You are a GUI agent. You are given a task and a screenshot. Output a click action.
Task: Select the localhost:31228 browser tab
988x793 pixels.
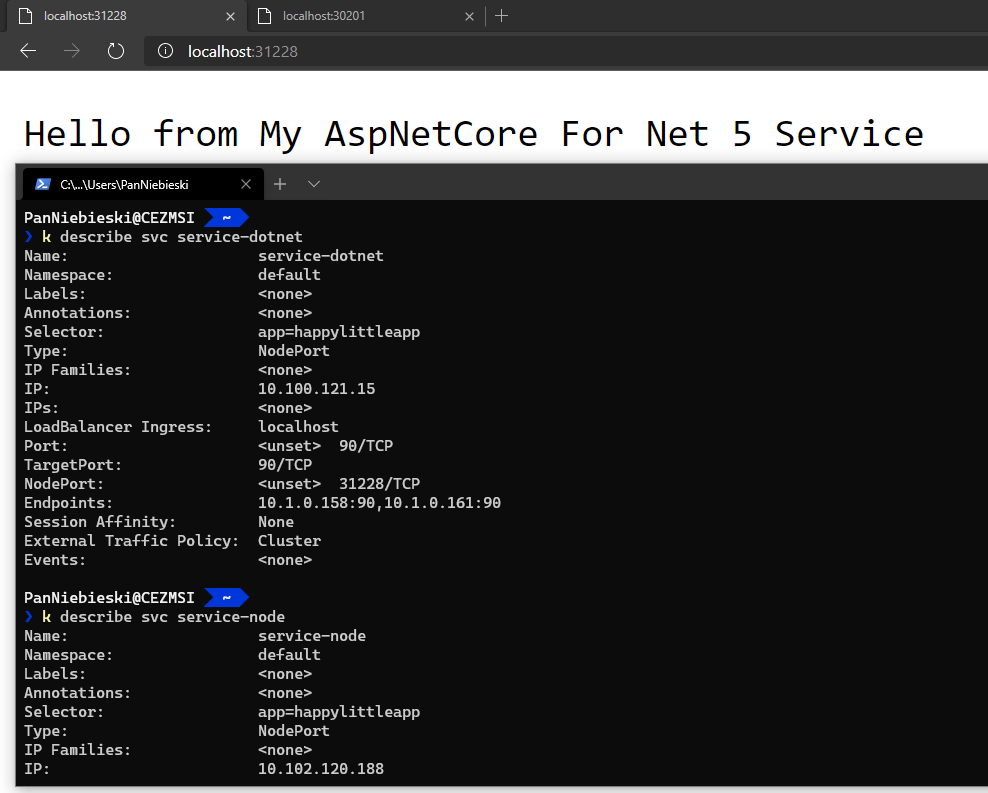125,16
